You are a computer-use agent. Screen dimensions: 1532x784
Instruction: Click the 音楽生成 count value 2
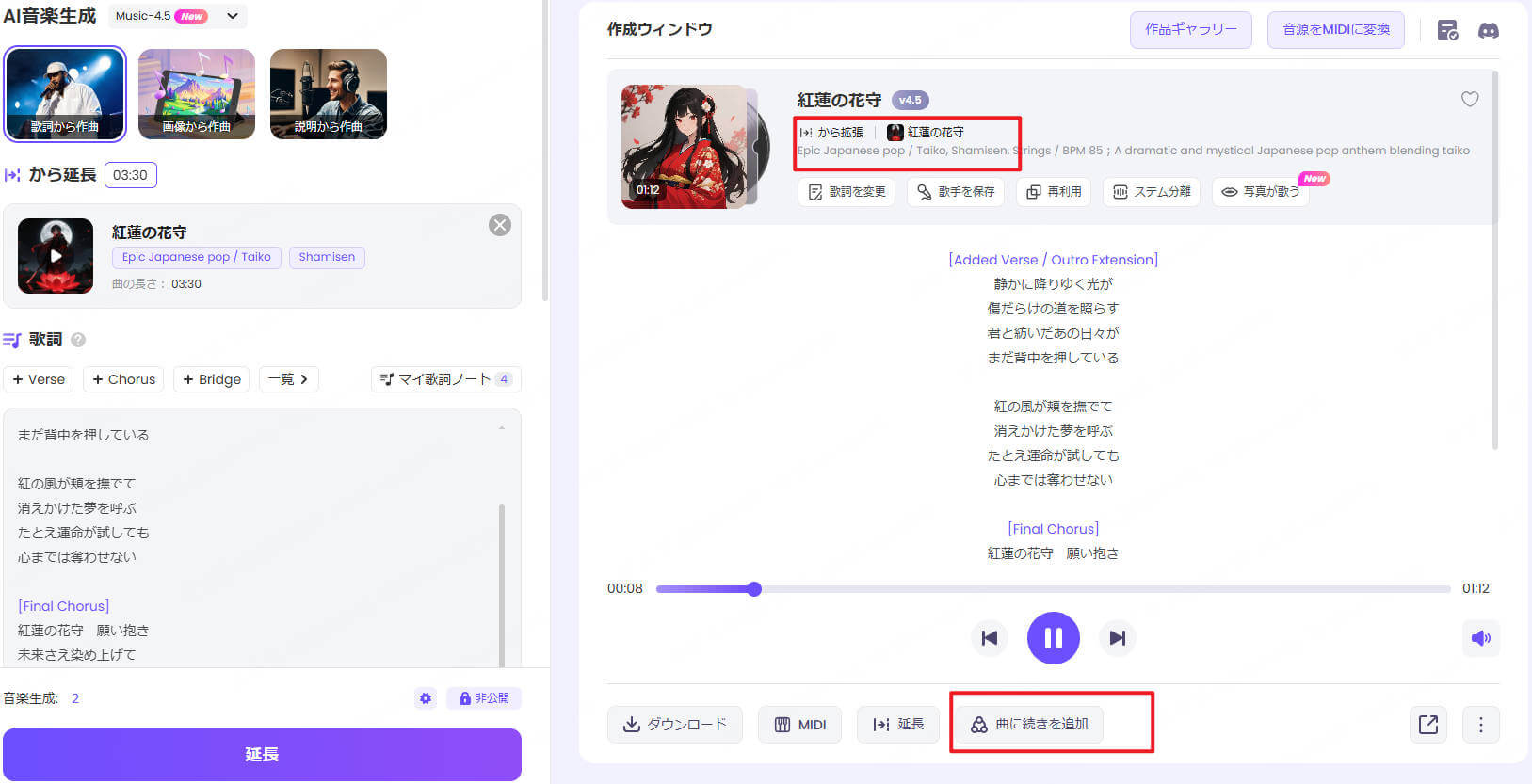pyautogui.click(x=75, y=698)
